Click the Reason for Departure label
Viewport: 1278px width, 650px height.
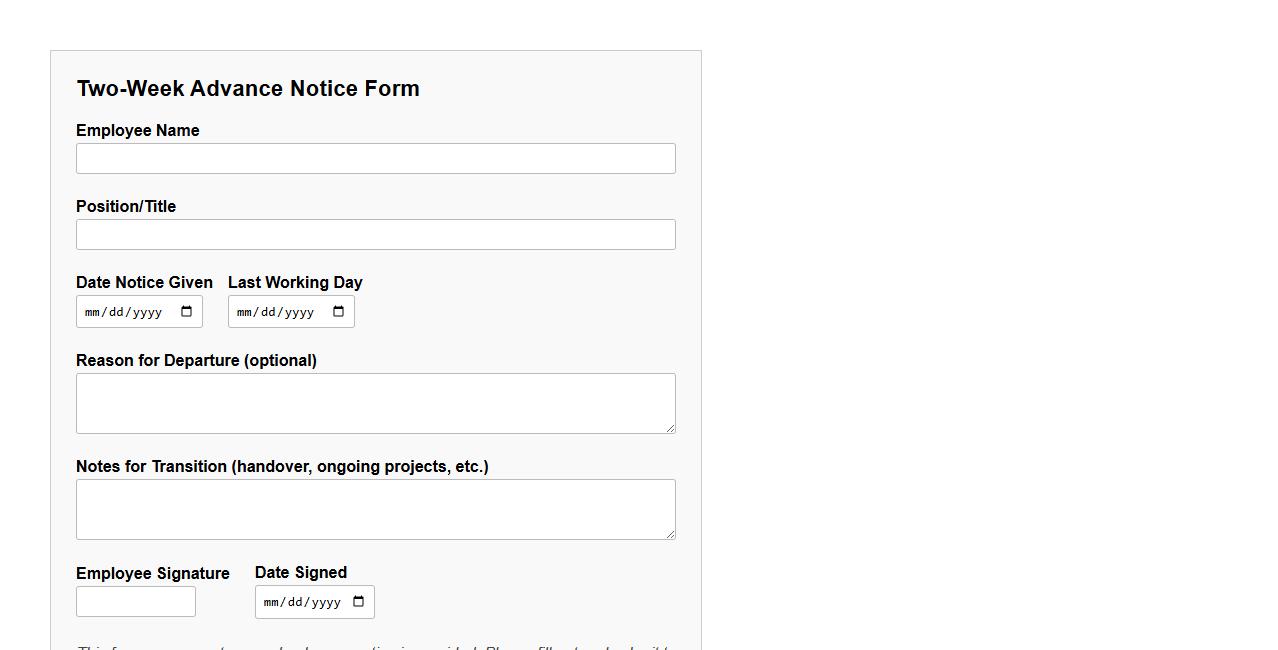(x=196, y=360)
